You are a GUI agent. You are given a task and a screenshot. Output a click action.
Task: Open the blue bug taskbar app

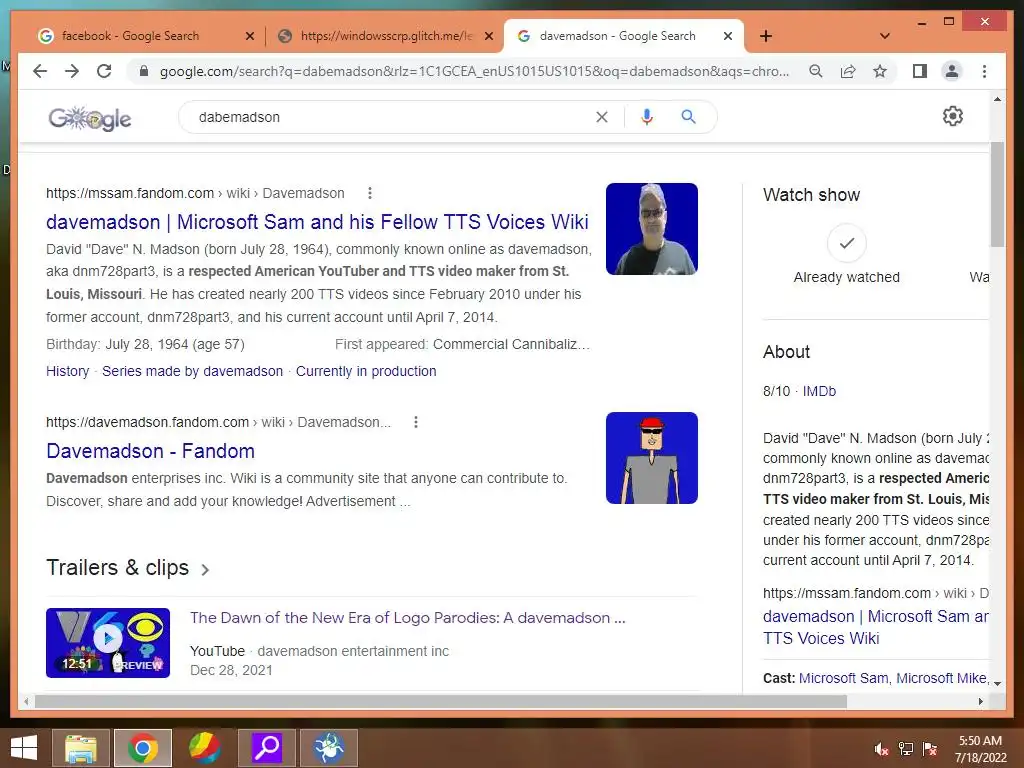328,748
